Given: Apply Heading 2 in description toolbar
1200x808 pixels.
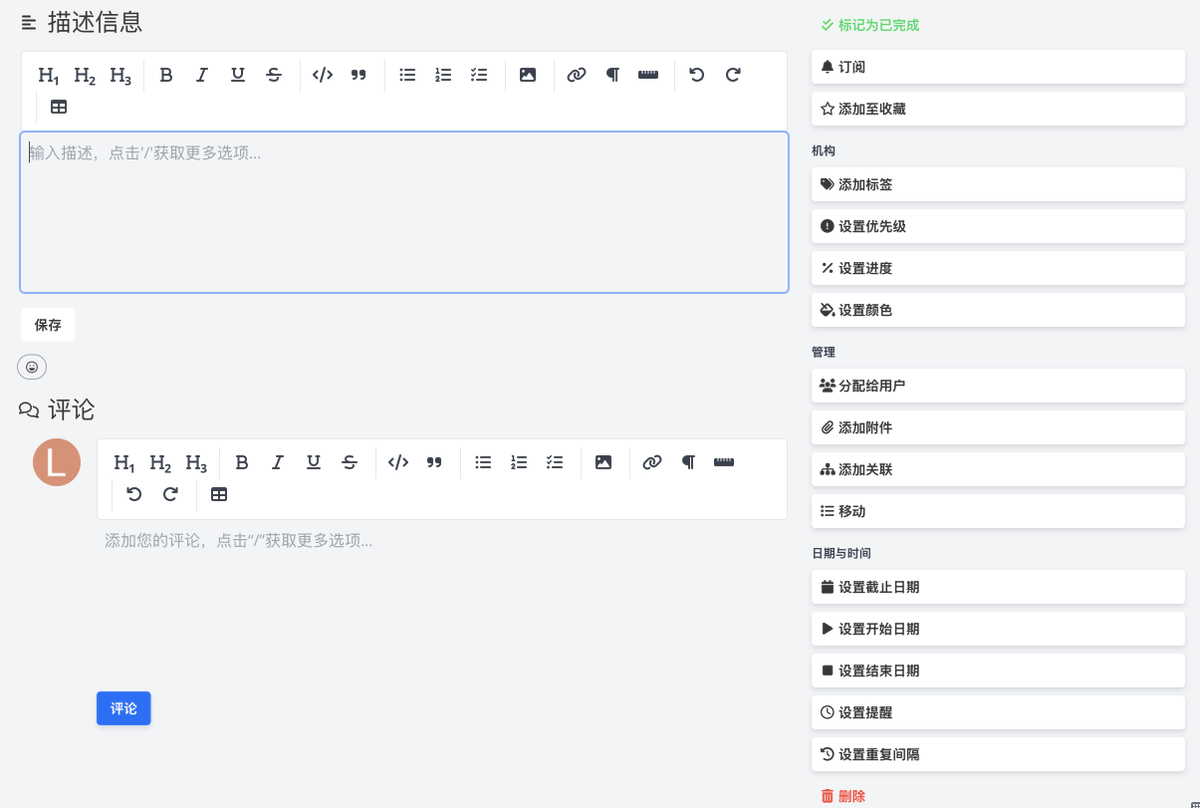Looking at the screenshot, I should [x=85, y=75].
